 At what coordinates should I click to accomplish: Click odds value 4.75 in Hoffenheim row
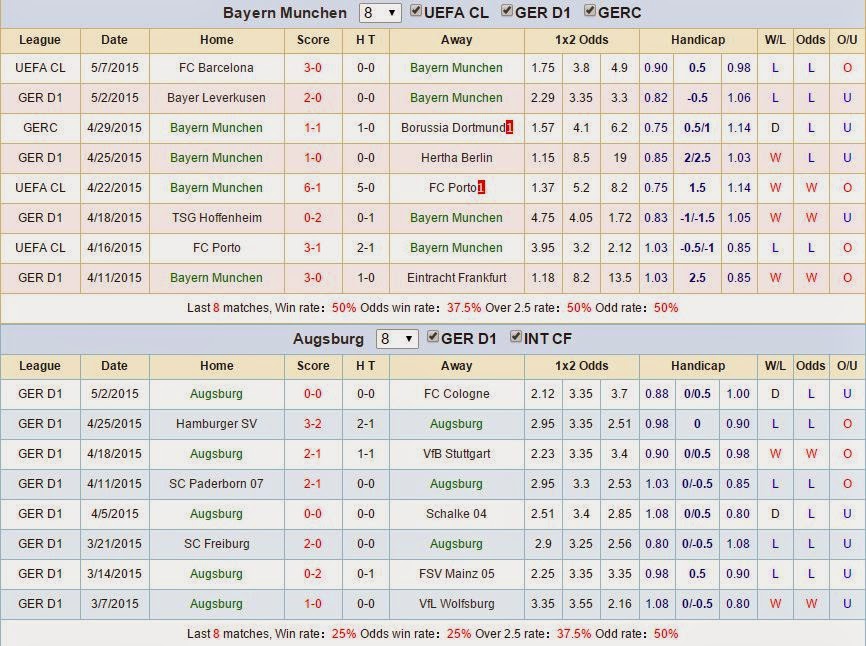click(x=542, y=218)
